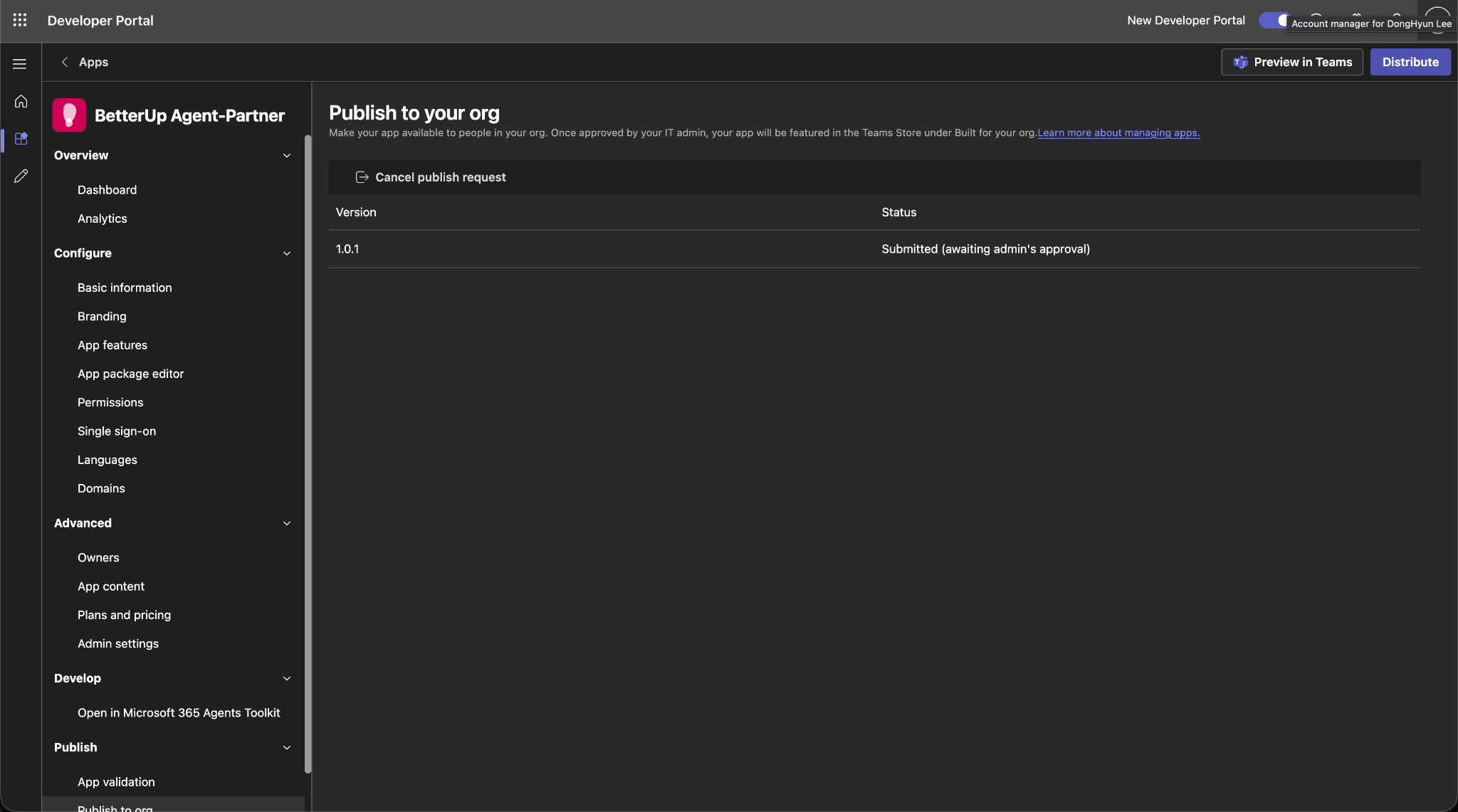The width and height of the screenshot is (1458, 812).
Task: Go to Home in left rail
Action: coord(21,101)
